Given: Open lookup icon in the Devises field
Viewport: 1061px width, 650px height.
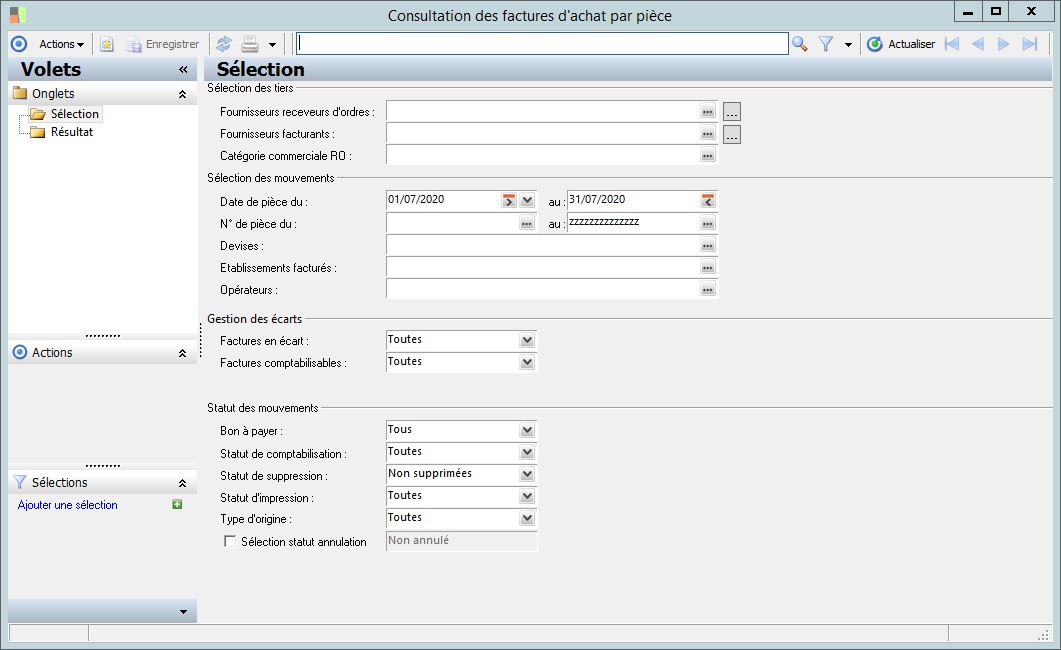Looking at the screenshot, I should click(708, 245).
